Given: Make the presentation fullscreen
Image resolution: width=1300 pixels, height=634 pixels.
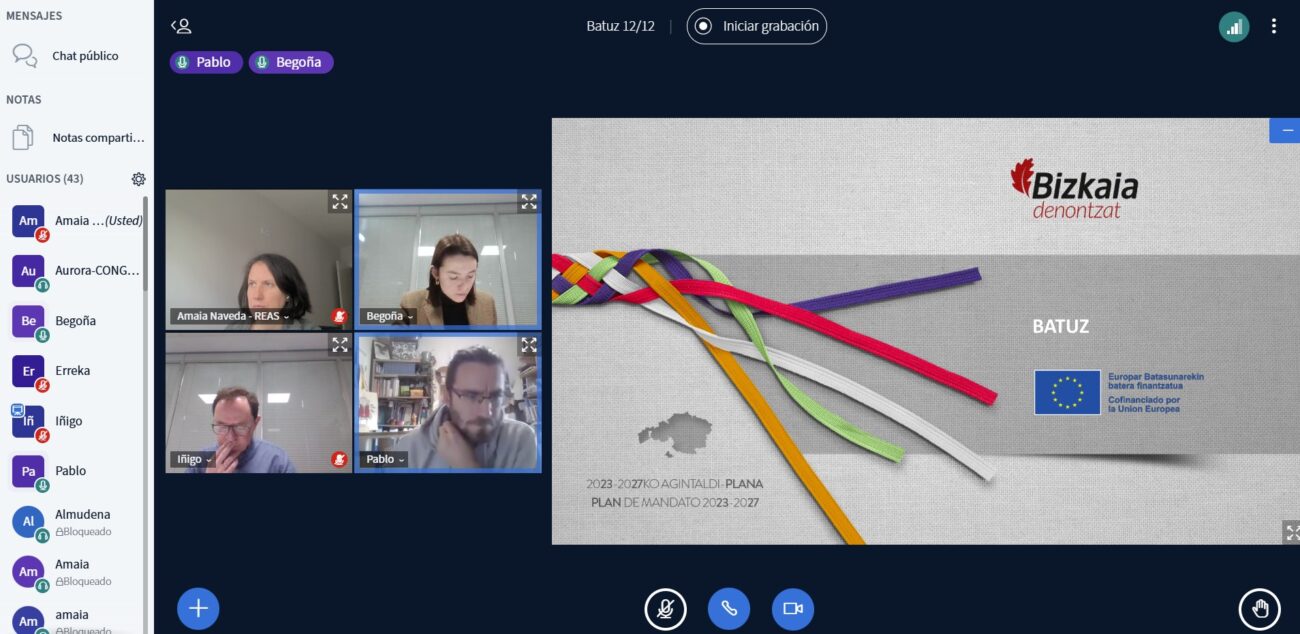Looking at the screenshot, I should tap(1291, 533).
